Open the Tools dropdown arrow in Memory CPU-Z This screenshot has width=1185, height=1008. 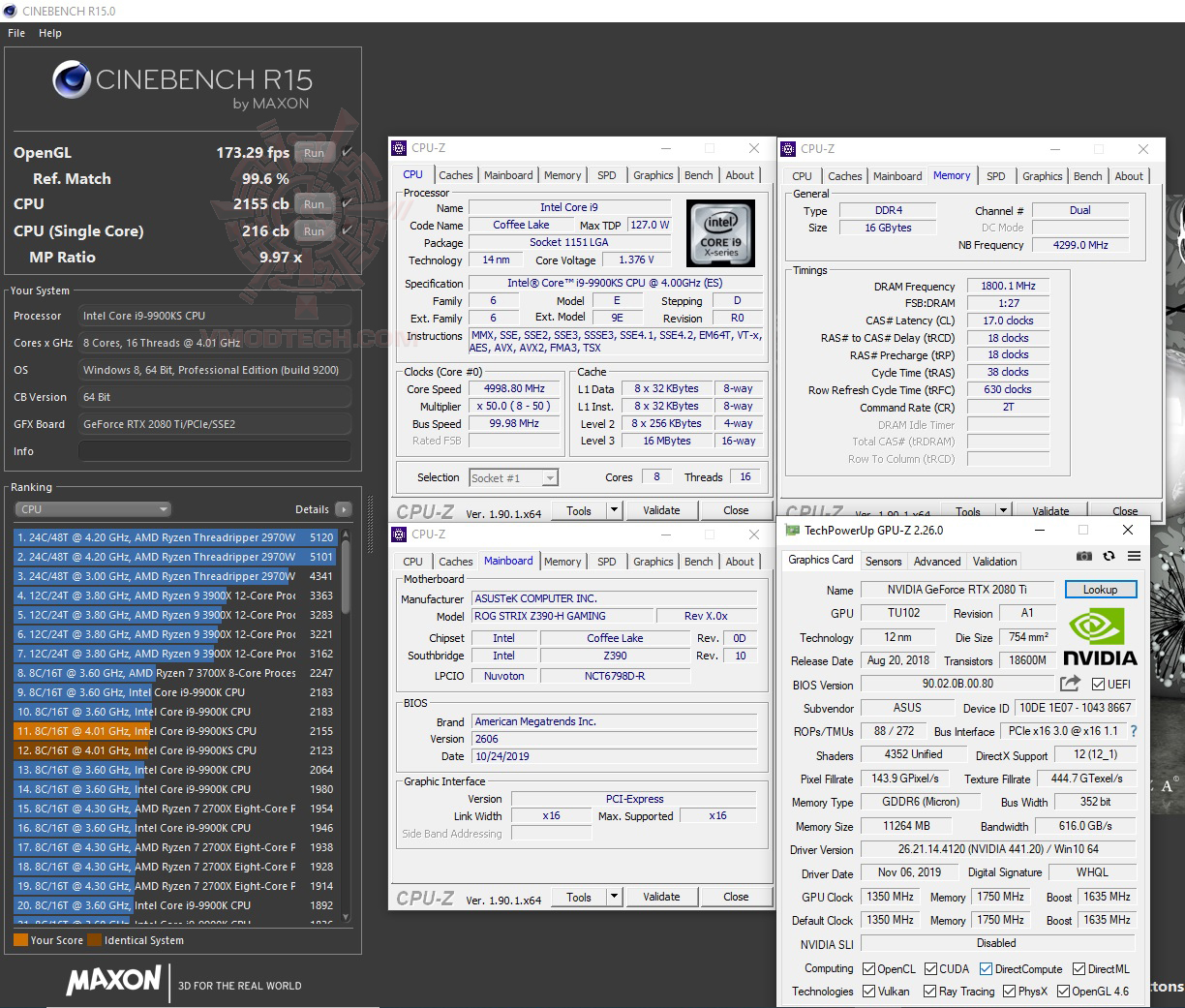(1003, 511)
